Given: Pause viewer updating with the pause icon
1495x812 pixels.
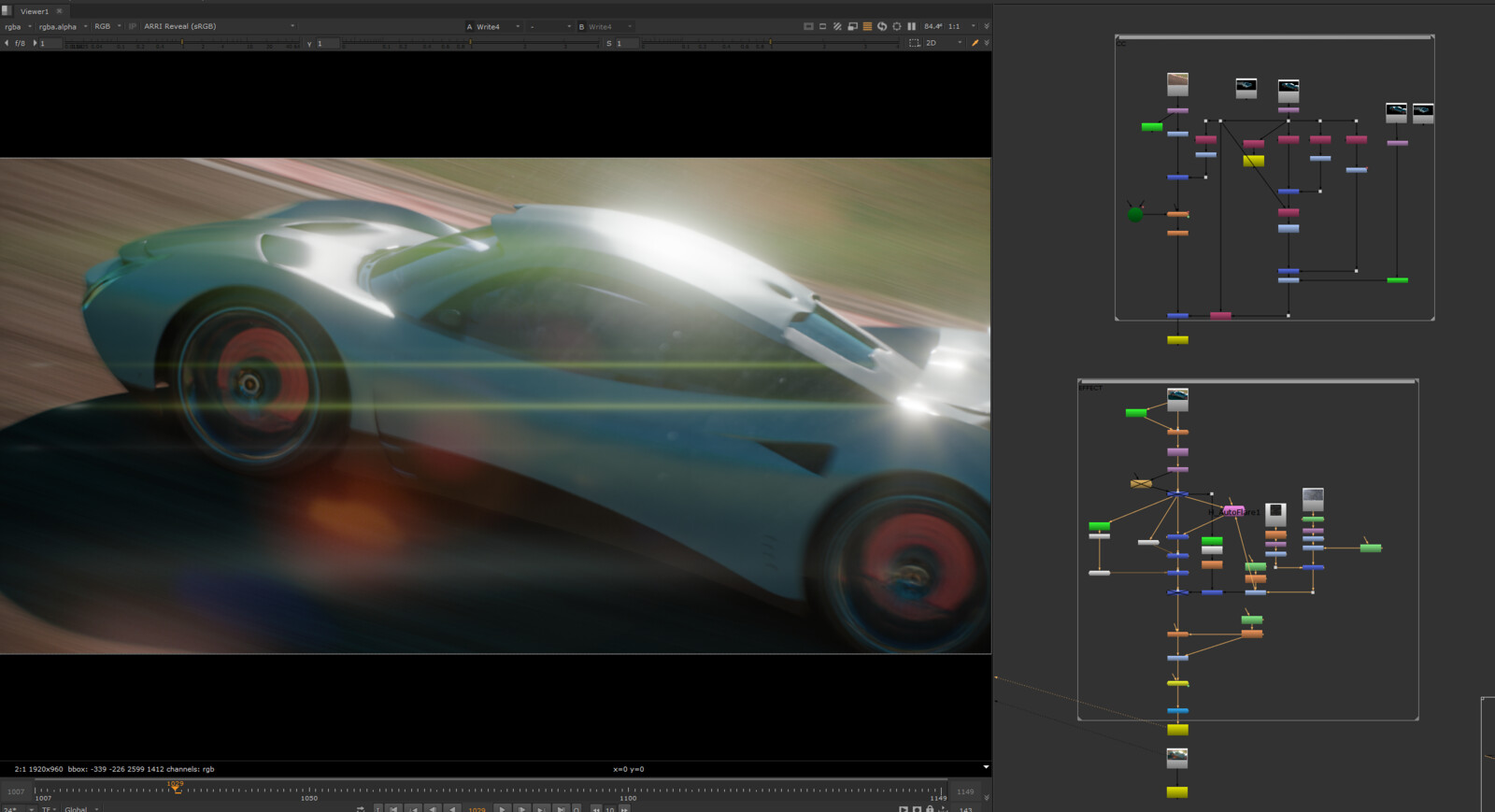Looking at the screenshot, I should coord(911,26).
